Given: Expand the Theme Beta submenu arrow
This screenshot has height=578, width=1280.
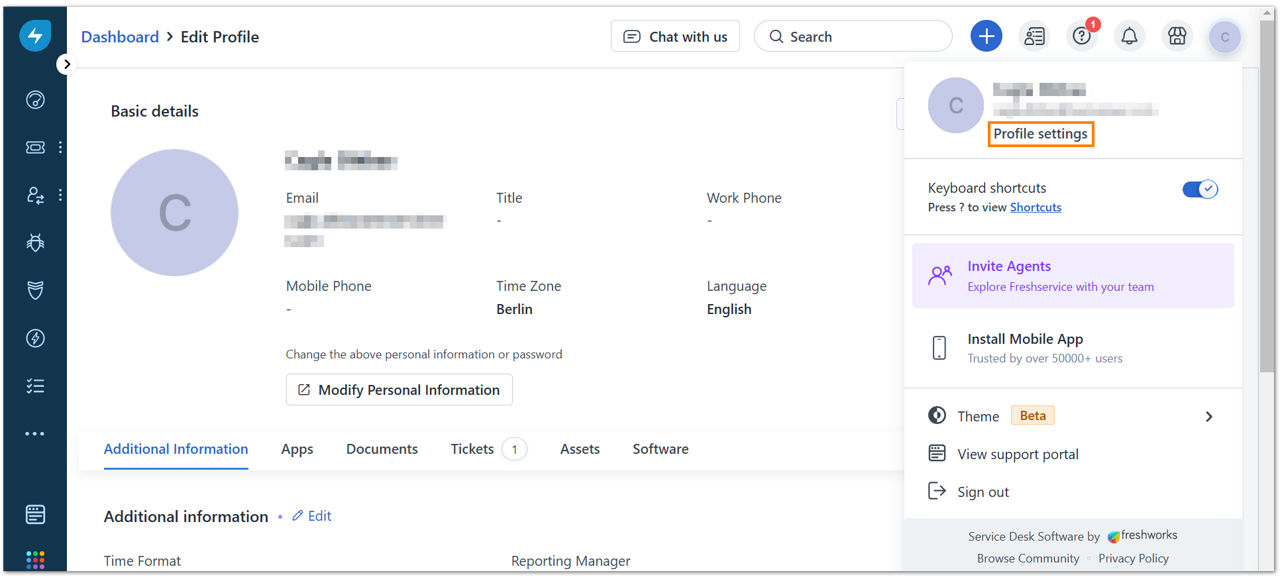Looking at the screenshot, I should tap(1209, 417).
